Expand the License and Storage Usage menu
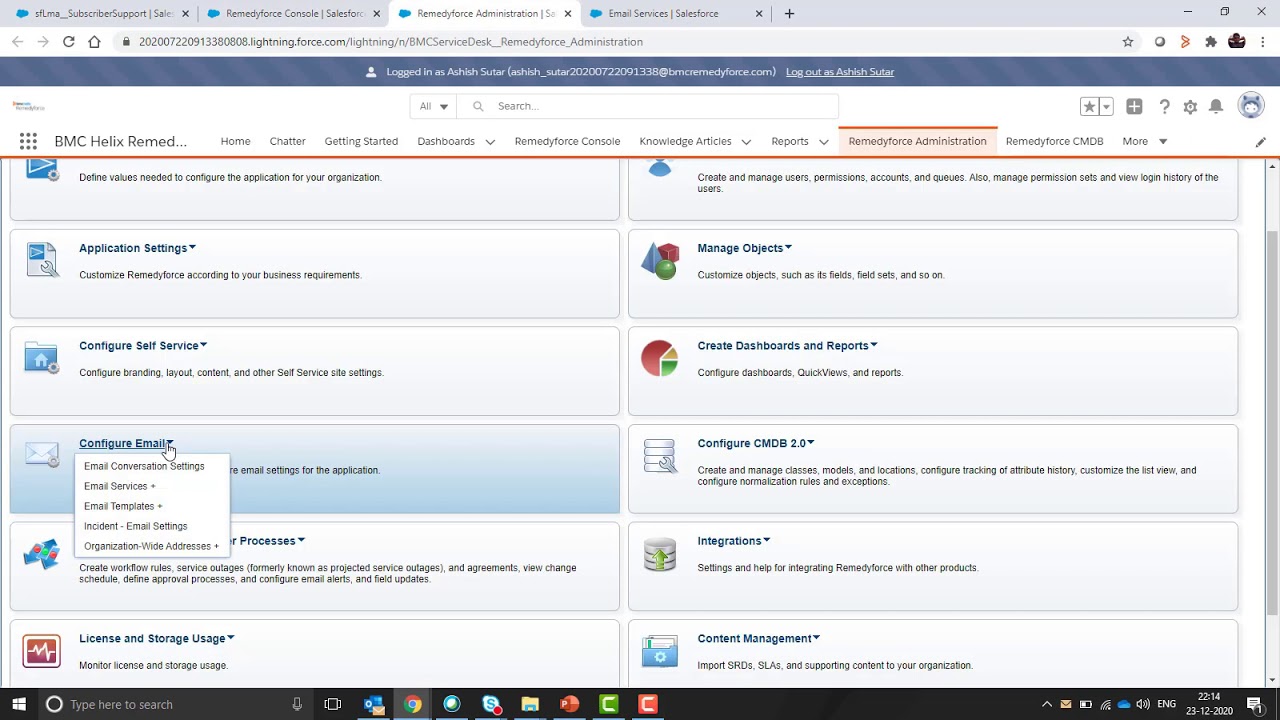 point(231,638)
